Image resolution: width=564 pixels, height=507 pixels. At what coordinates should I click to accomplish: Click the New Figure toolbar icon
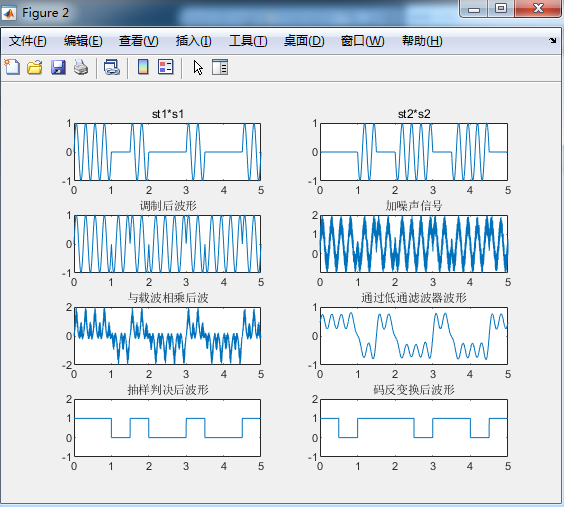pos(12,67)
